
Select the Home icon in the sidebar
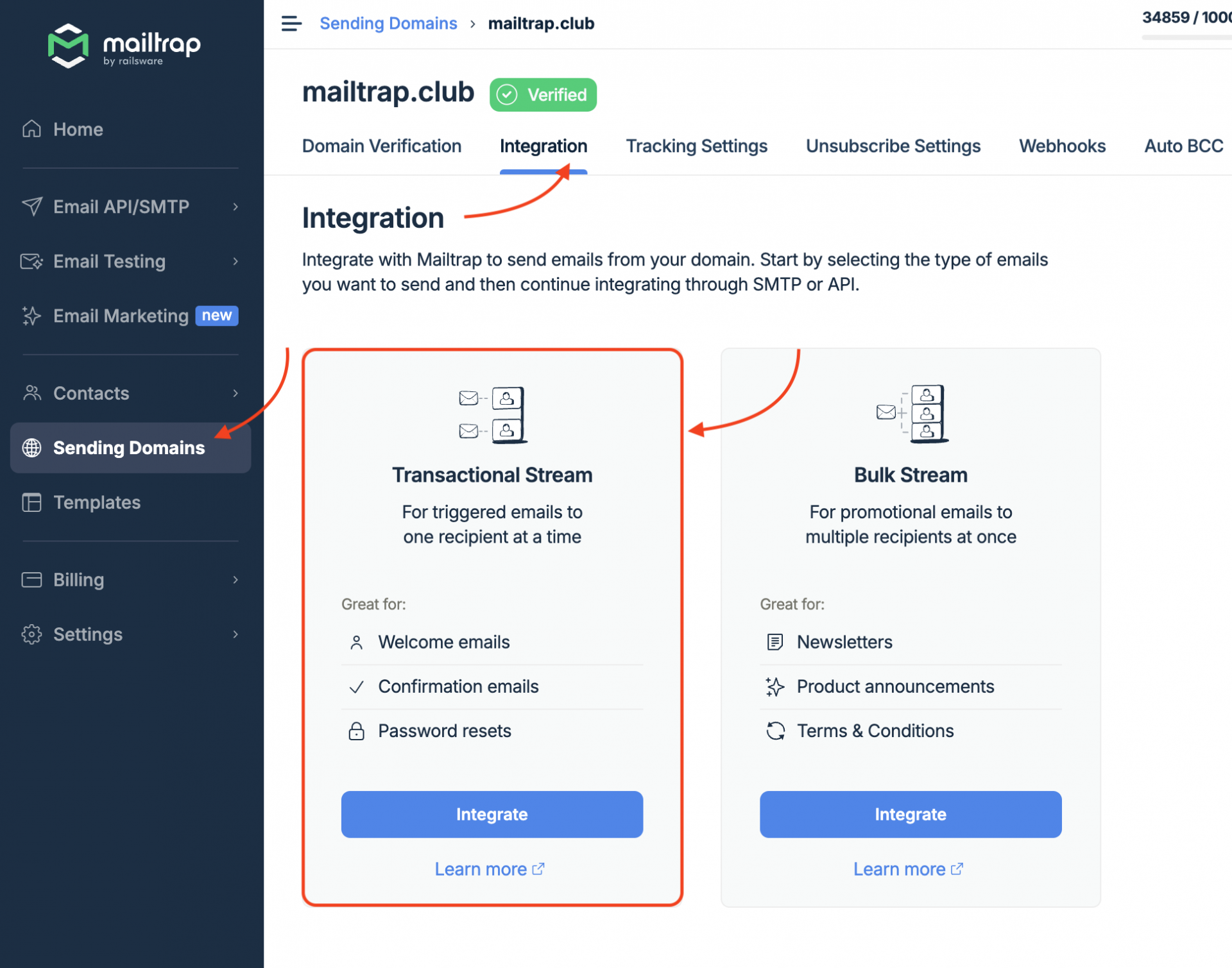[x=31, y=129]
